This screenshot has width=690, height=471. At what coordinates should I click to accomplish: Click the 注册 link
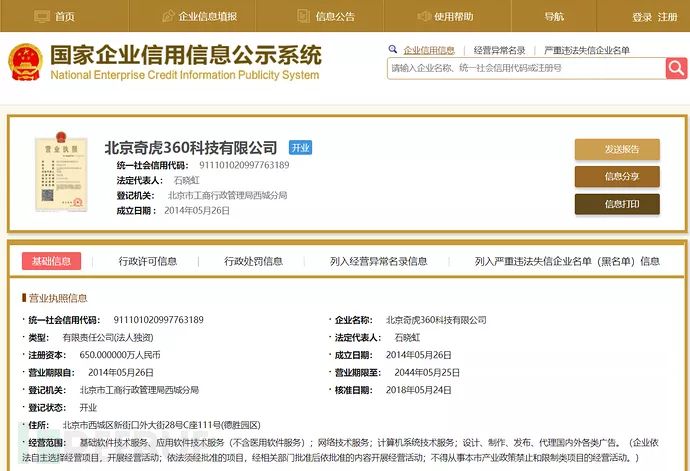[668, 17]
